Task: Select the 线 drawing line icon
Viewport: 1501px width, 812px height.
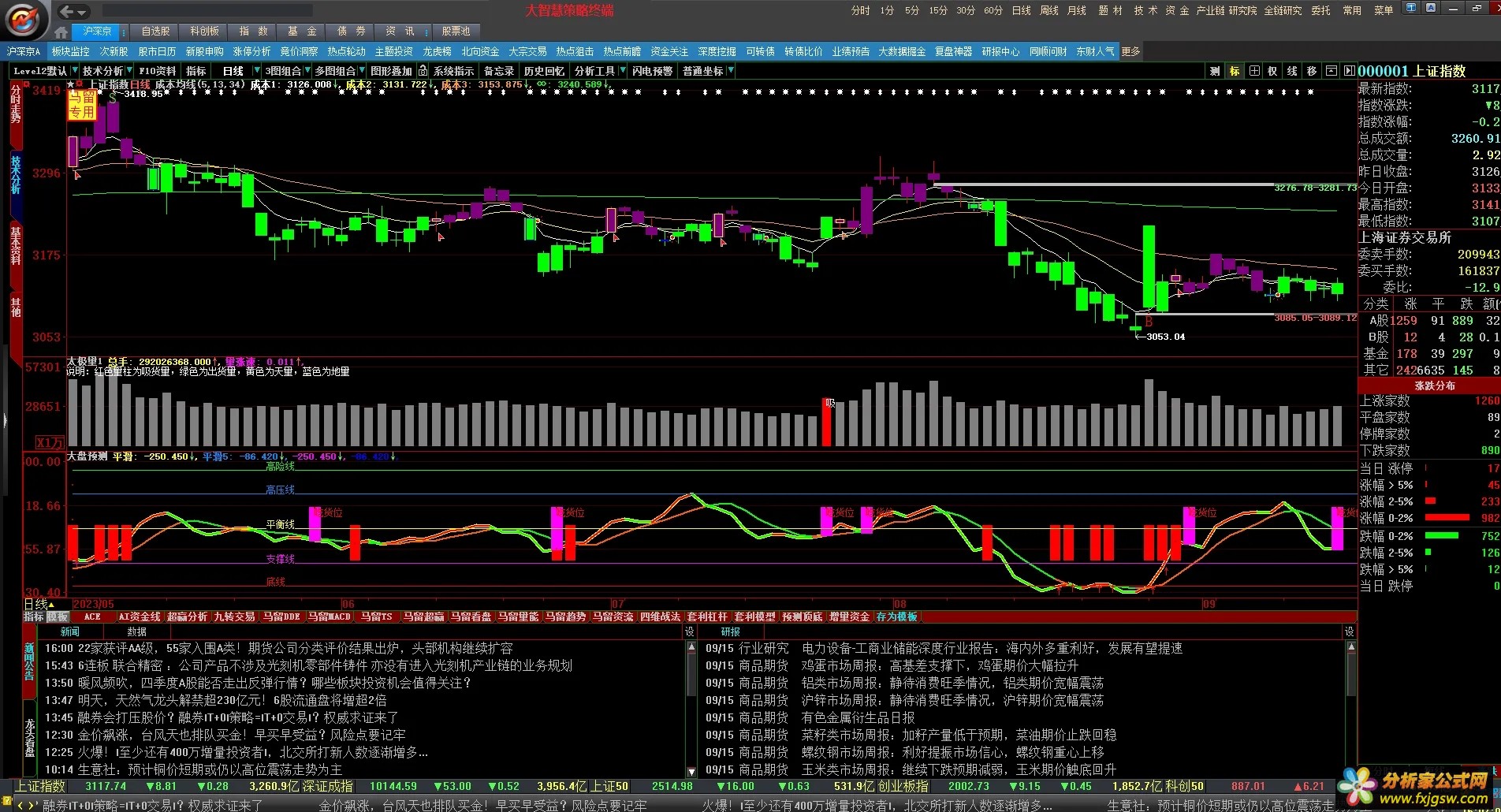Action: (1292, 71)
